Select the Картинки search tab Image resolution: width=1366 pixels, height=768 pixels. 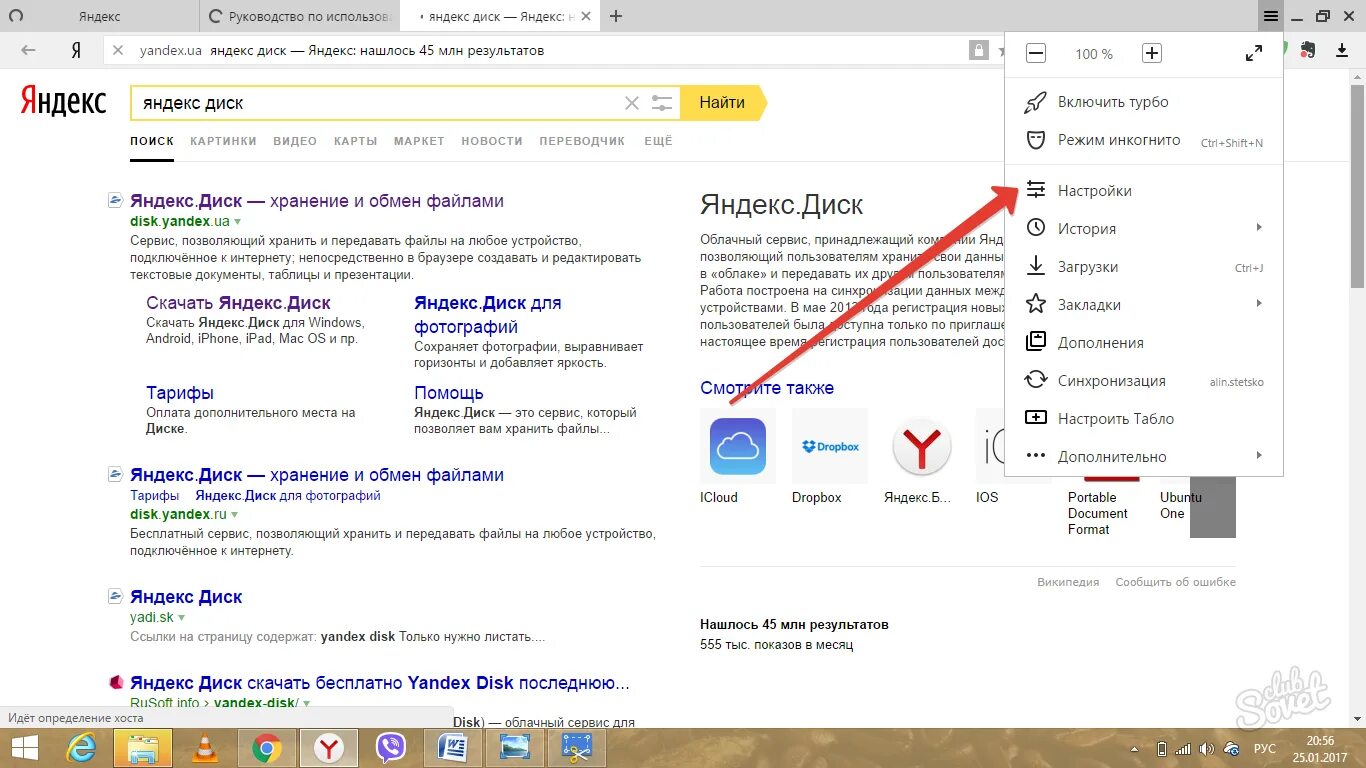click(x=224, y=141)
